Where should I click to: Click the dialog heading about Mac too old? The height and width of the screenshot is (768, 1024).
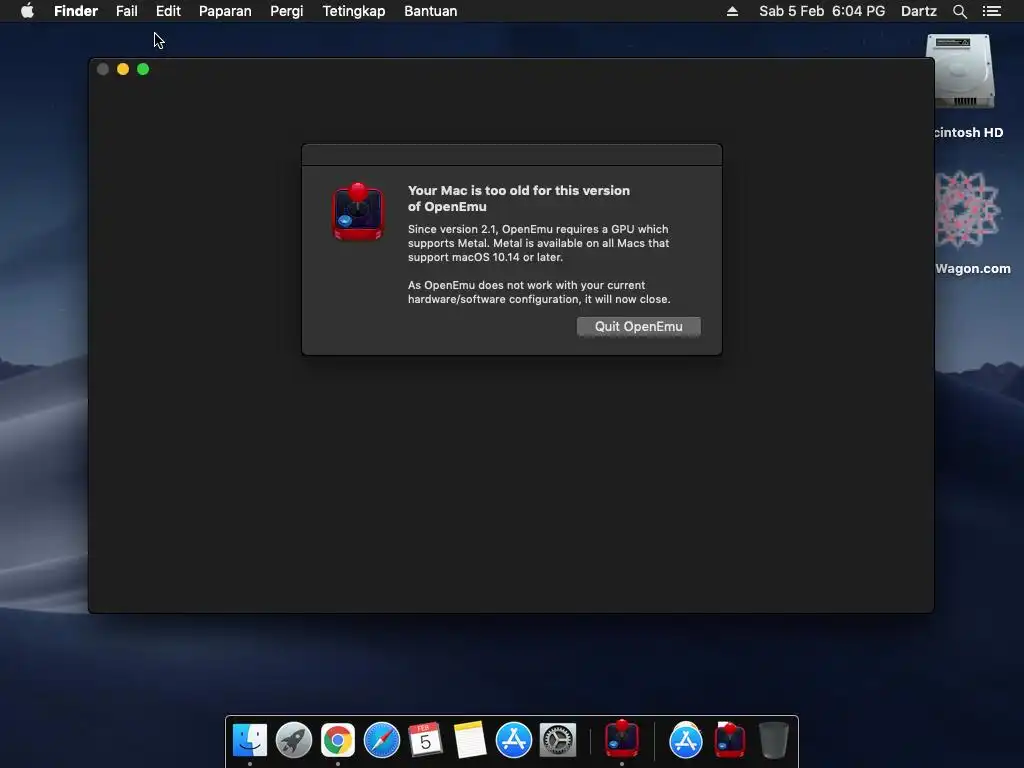[x=519, y=199]
